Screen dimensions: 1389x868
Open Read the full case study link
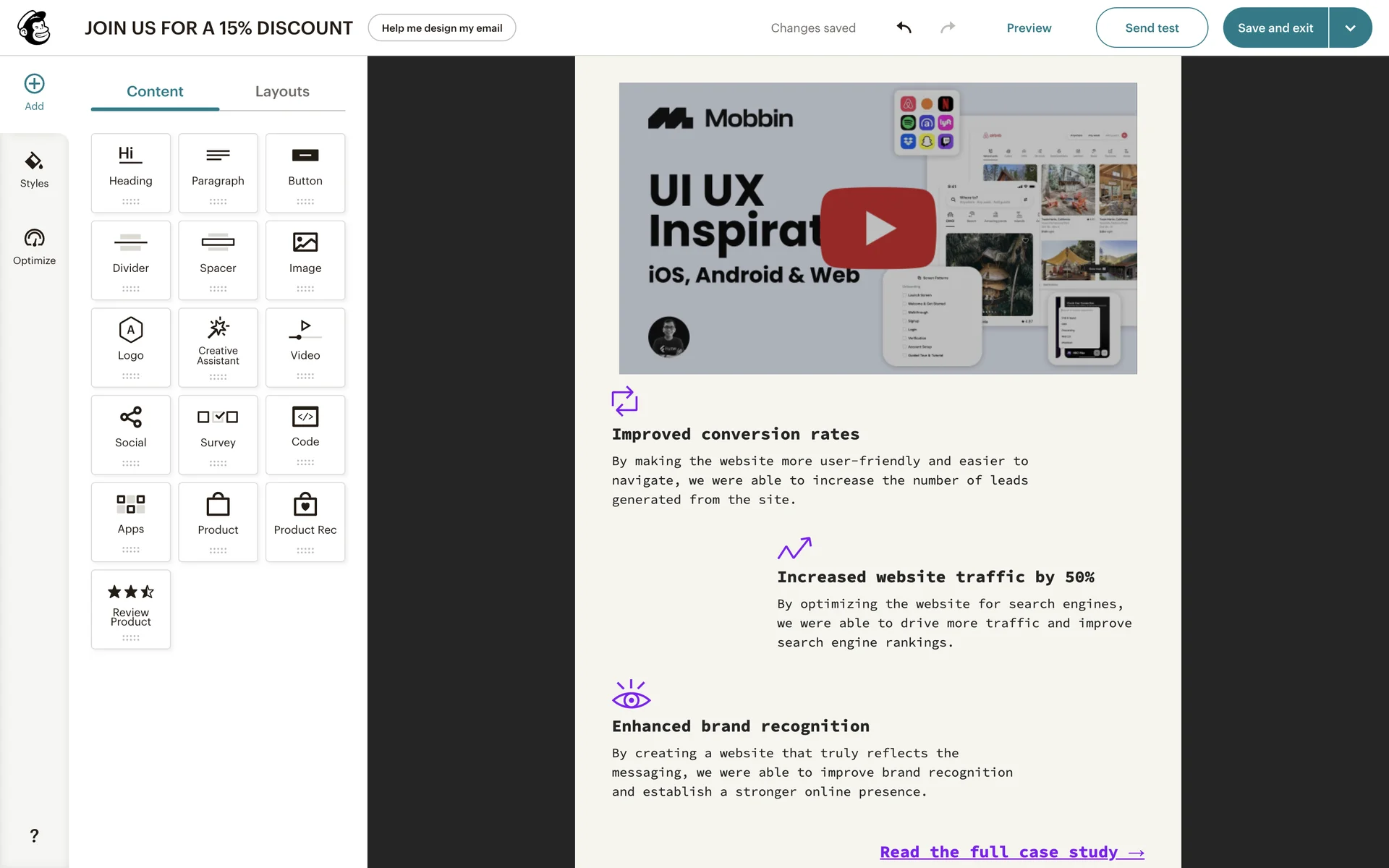click(1011, 852)
